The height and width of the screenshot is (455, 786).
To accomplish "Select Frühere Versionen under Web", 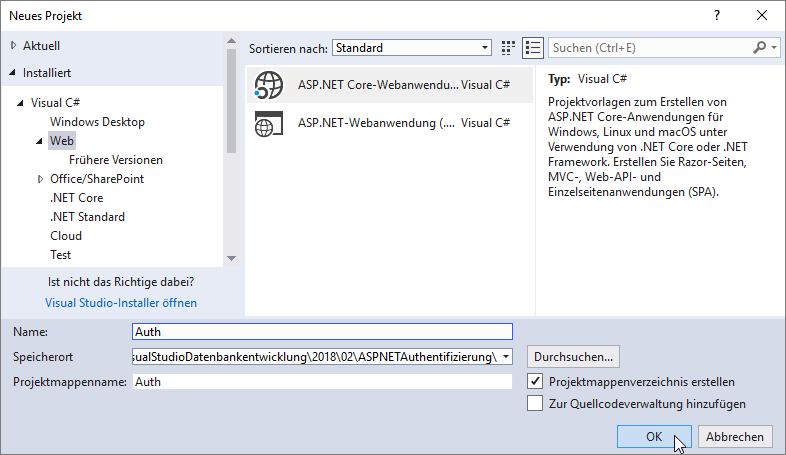I will click(x=116, y=160).
